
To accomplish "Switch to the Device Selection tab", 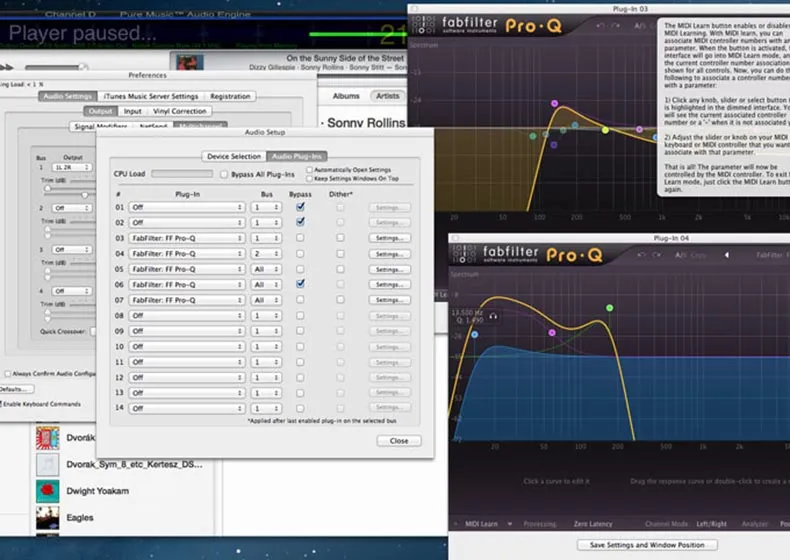I will [233, 156].
